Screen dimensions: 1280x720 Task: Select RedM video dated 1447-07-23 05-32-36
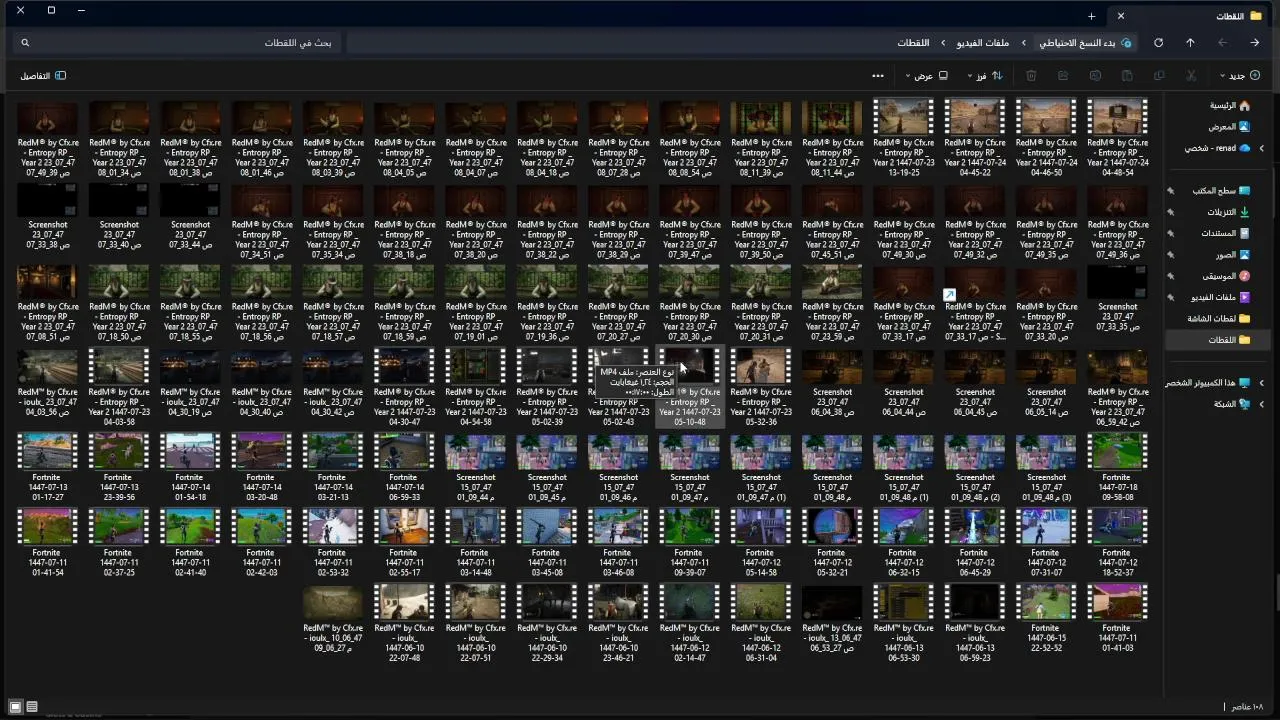pos(760,387)
